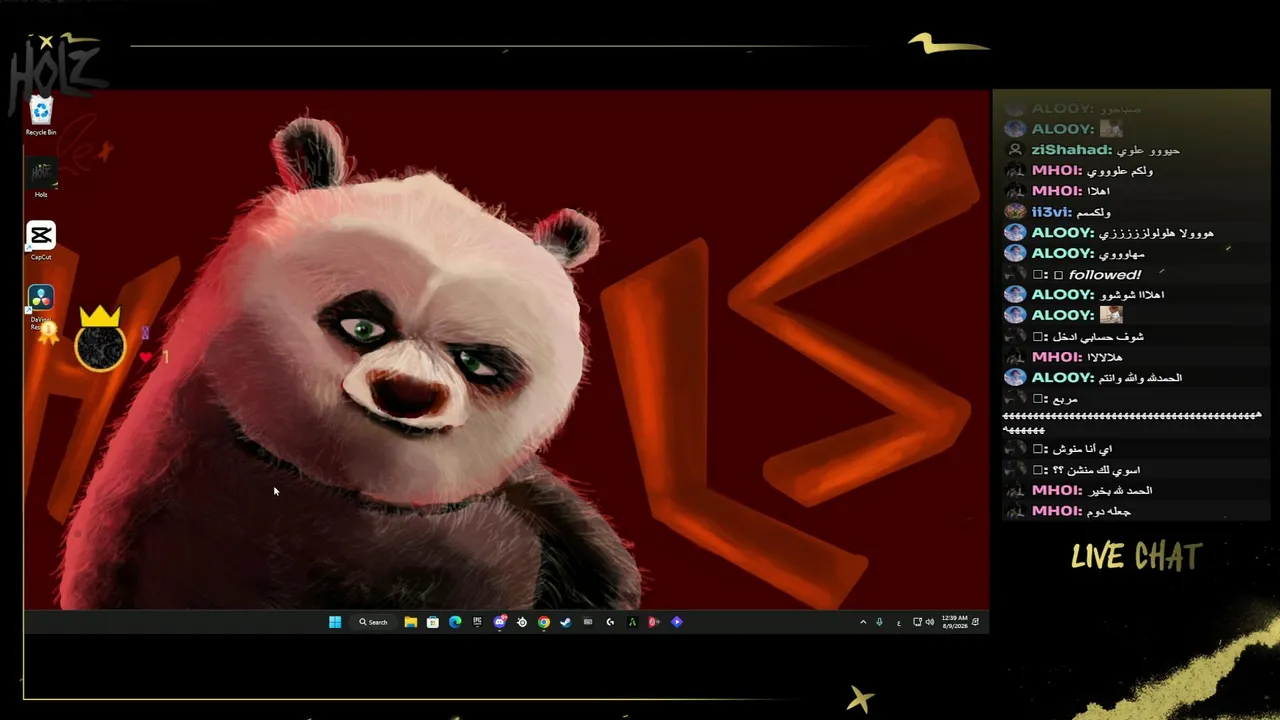Open the clock and date flyout
This screenshot has height=720, width=1280.
954,622
